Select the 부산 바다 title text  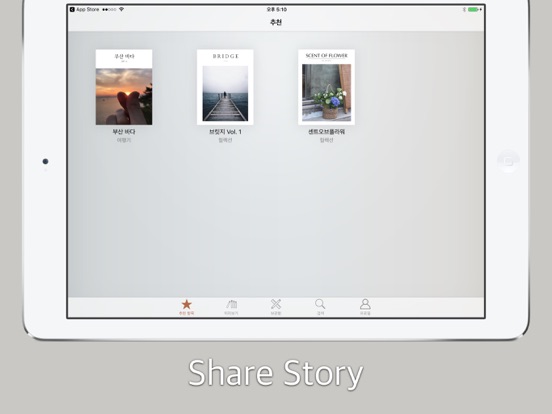pos(124,132)
